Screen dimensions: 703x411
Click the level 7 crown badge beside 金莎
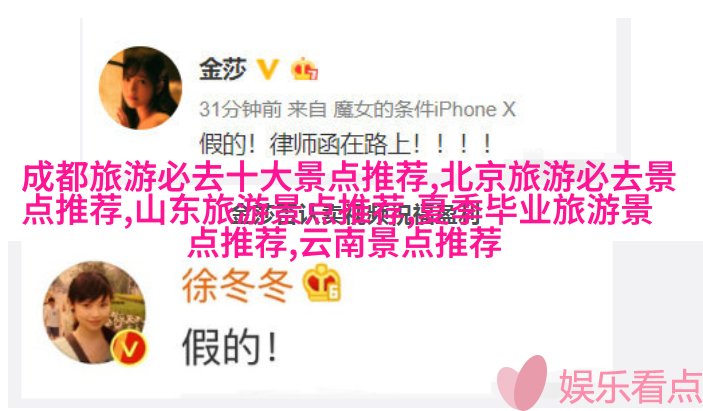tap(304, 69)
